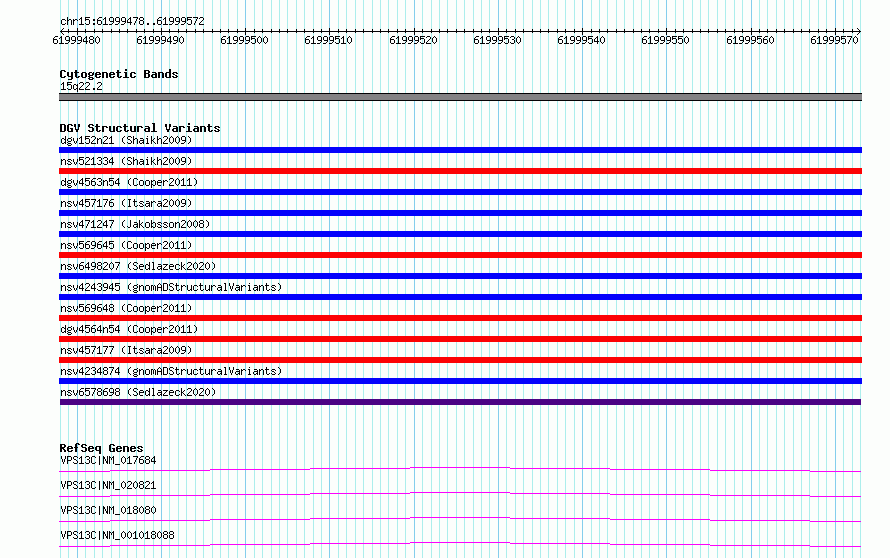The width and height of the screenshot is (890, 558).
Task: Select the red bar under nsv569648
Action: pos(460,318)
